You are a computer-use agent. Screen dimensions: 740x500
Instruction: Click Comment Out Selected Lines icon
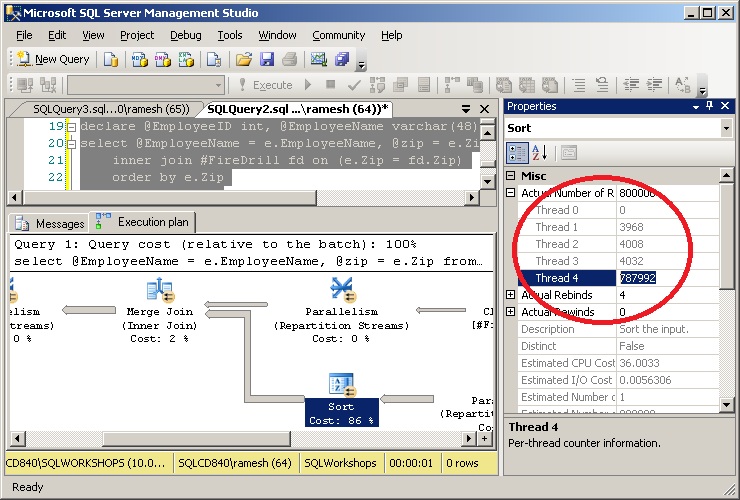(x=579, y=85)
